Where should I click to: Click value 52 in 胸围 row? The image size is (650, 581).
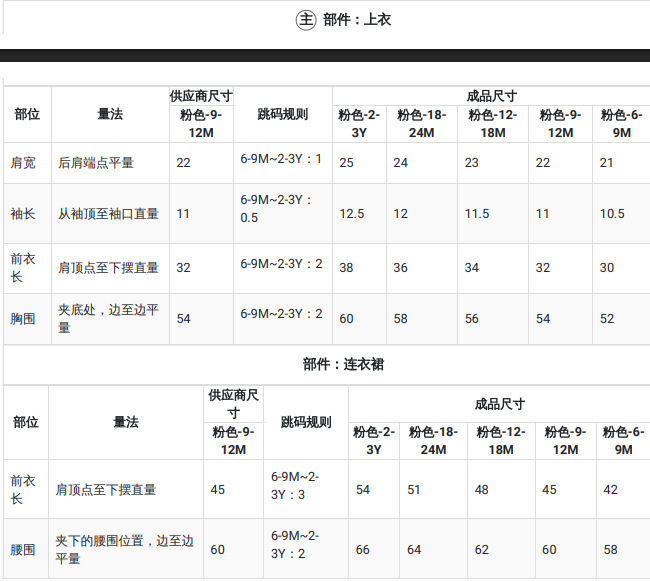pyautogui.click(x=606, y=319)
